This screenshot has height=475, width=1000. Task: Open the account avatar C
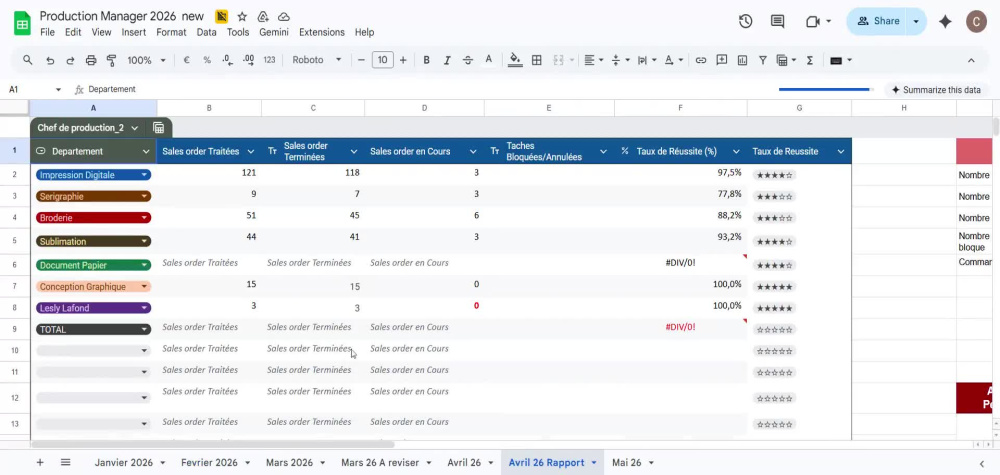976,21
